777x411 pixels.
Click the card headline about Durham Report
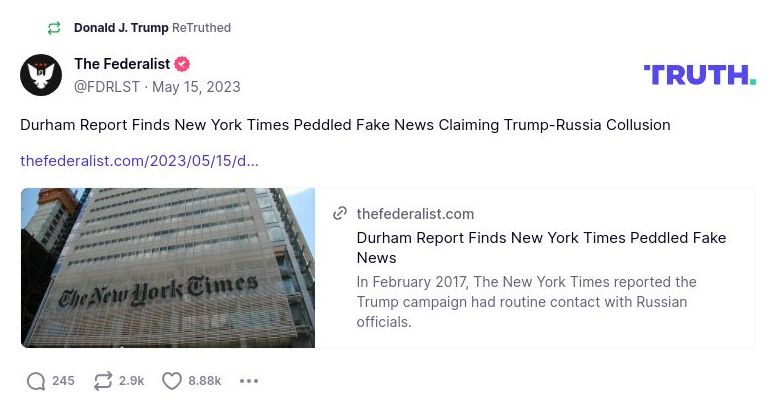[x=541, y=247]
